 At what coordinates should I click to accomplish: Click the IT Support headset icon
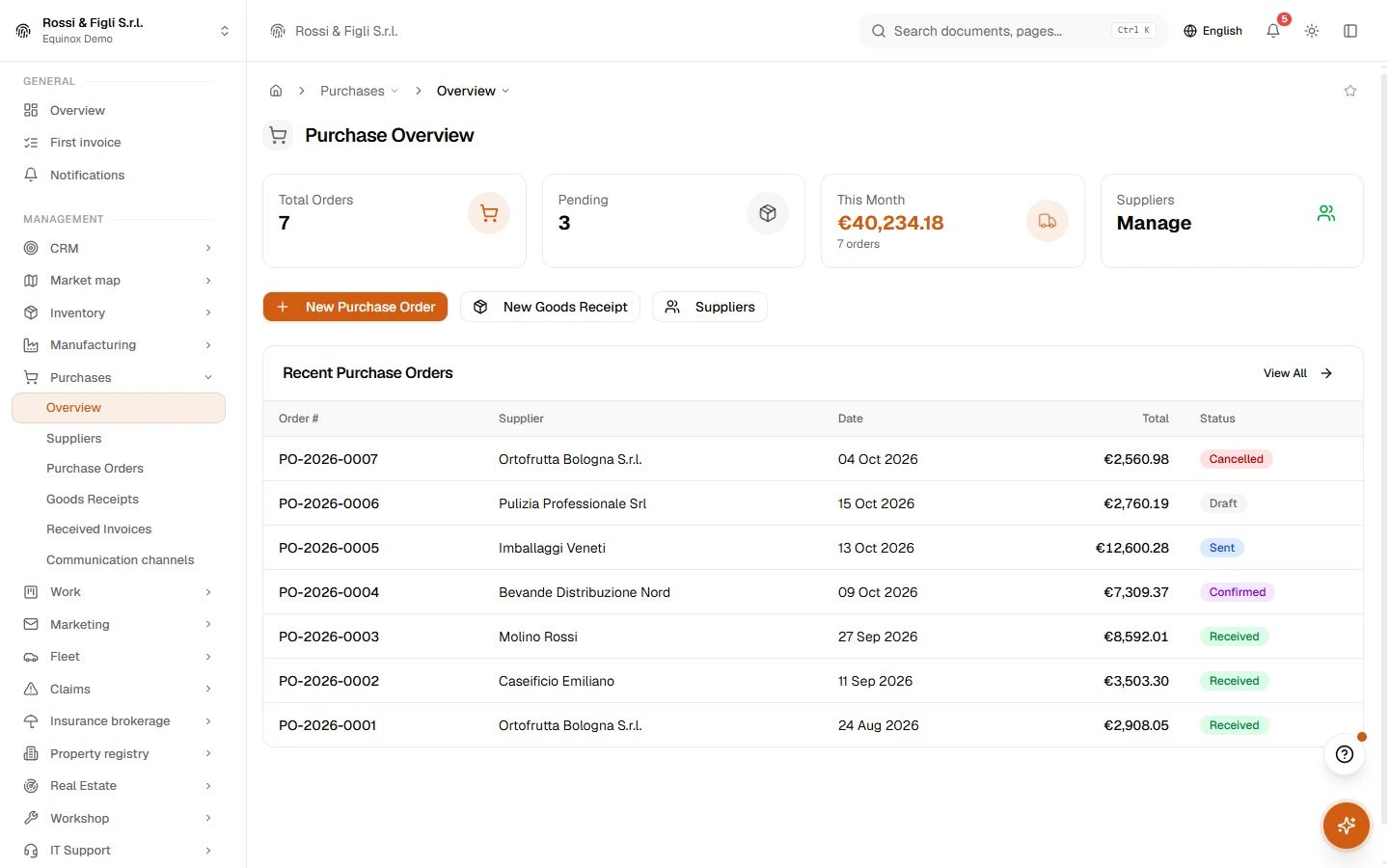31,851
